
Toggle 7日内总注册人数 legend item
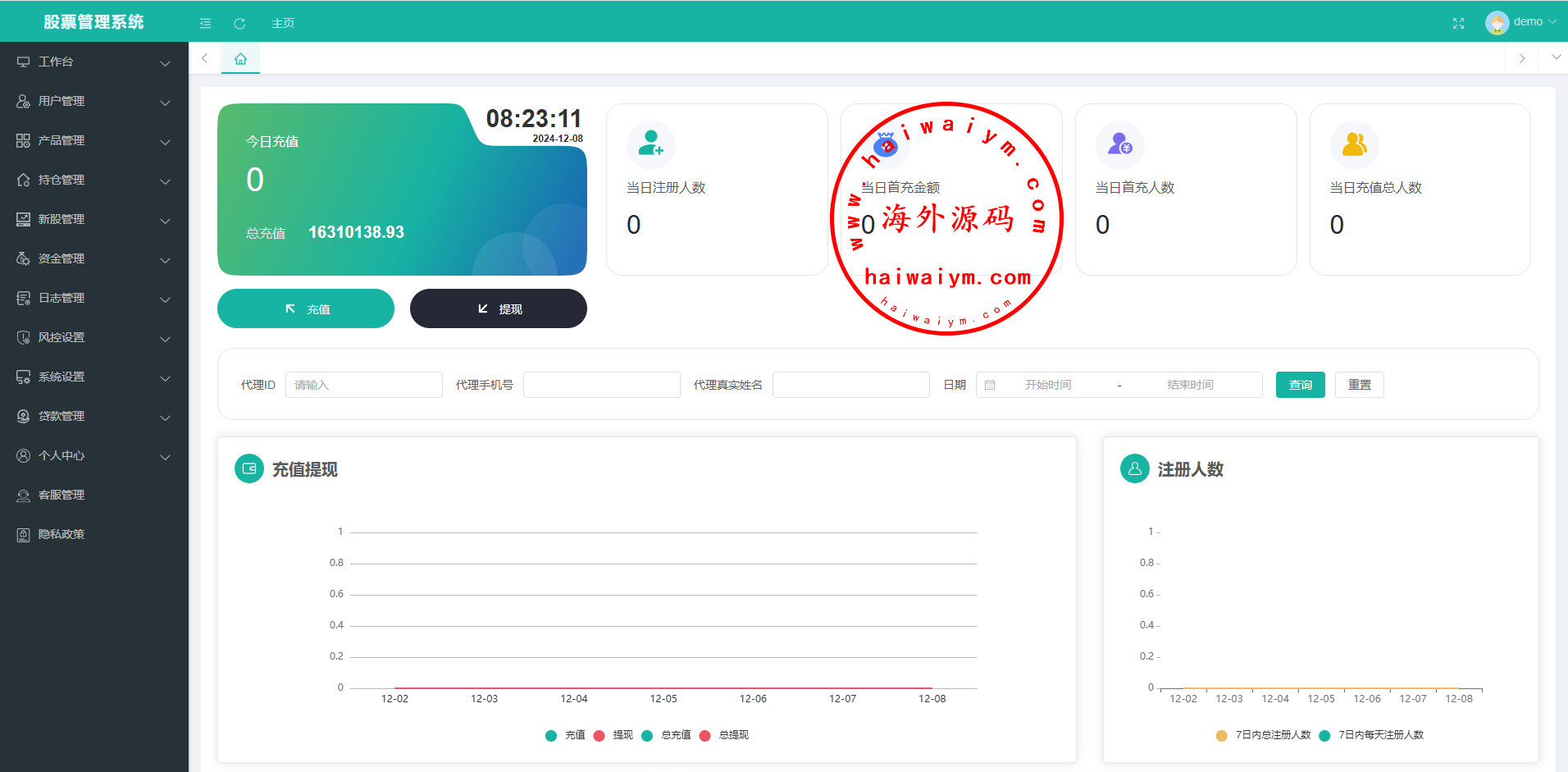pos(1264,735)
